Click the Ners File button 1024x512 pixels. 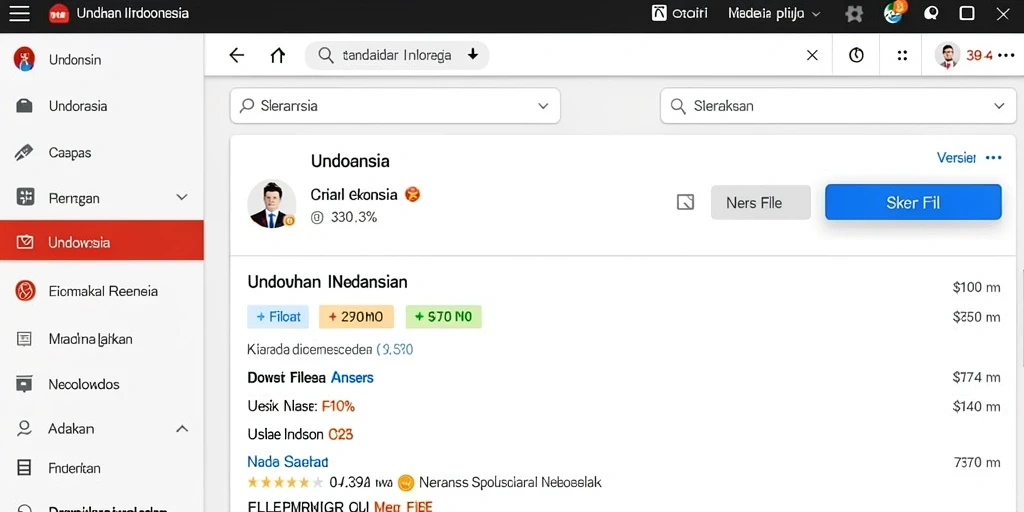click(x=761, y=202)
